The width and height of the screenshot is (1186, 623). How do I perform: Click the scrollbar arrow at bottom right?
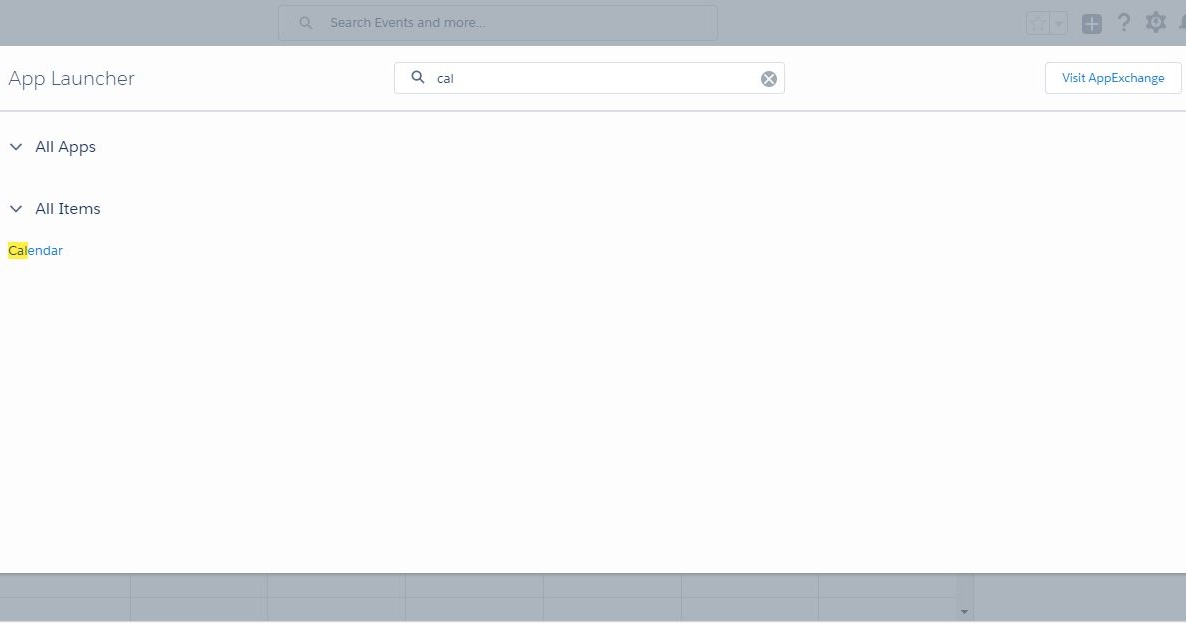click(x=964, y=611)
